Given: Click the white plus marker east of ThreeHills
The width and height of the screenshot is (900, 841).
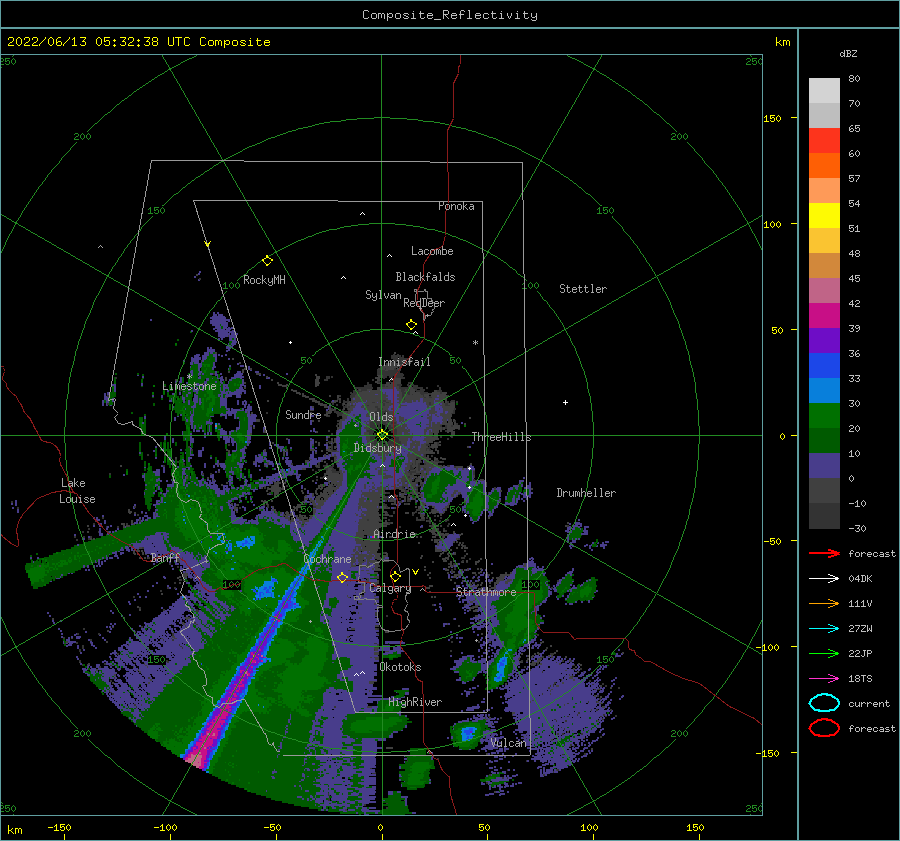Looking at the screenshot, I should [x=565, y=402].
